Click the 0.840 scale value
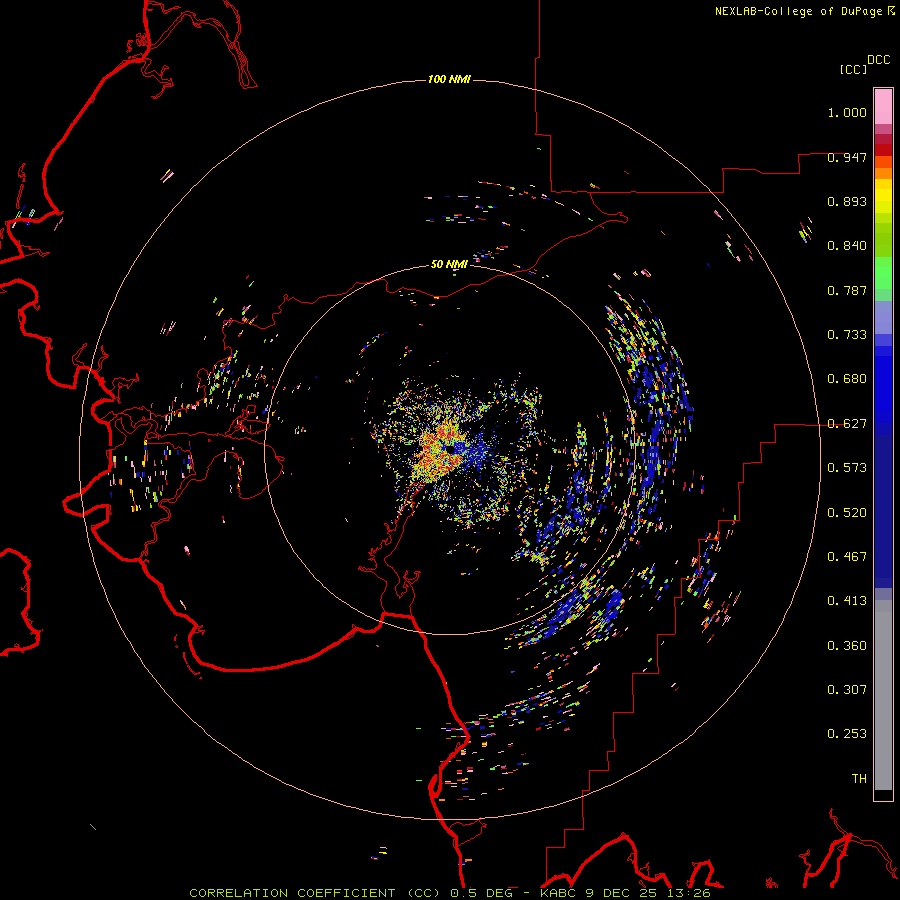 coord(847,246)
